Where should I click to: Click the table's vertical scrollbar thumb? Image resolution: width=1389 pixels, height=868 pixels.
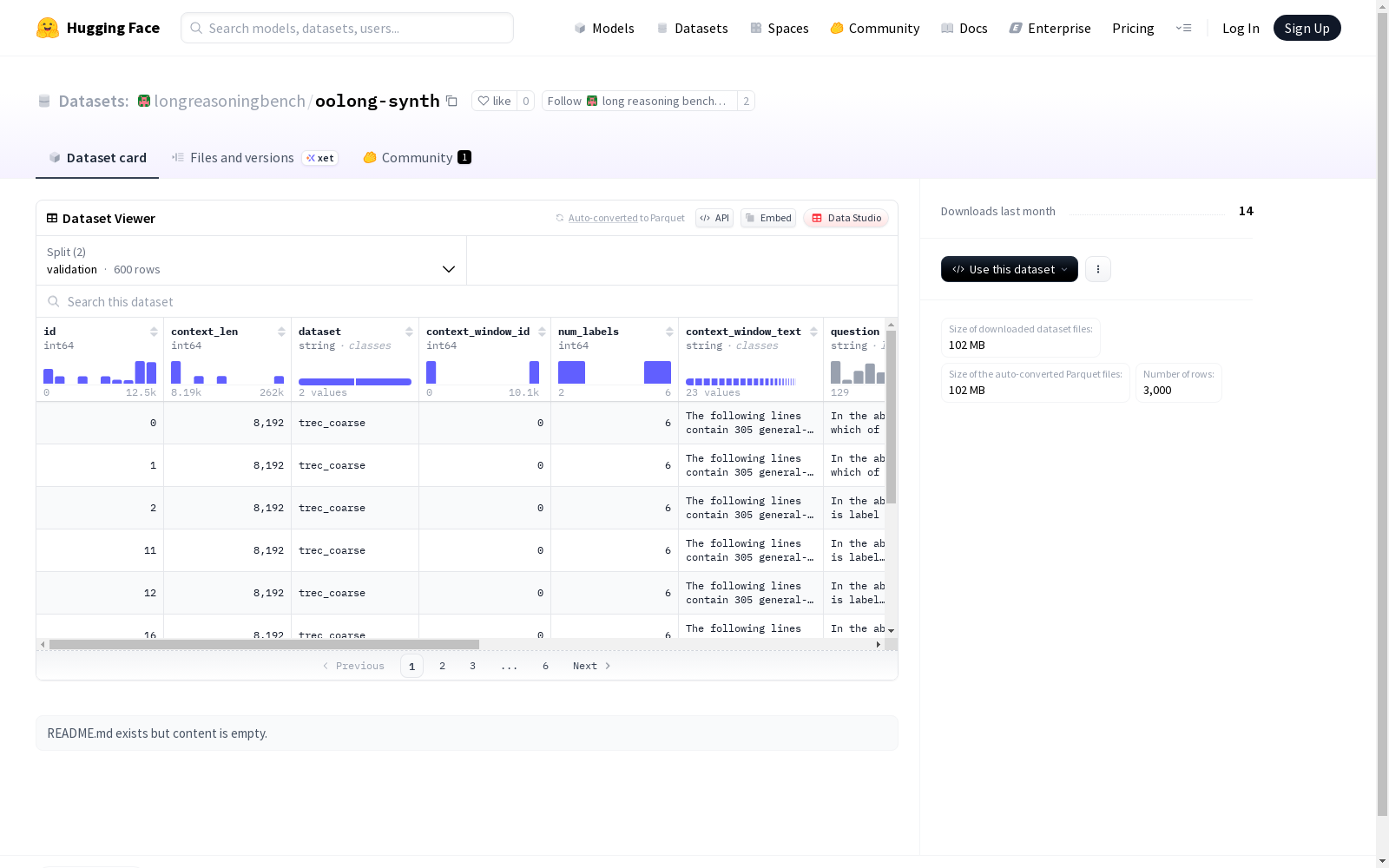coord(891,417)
